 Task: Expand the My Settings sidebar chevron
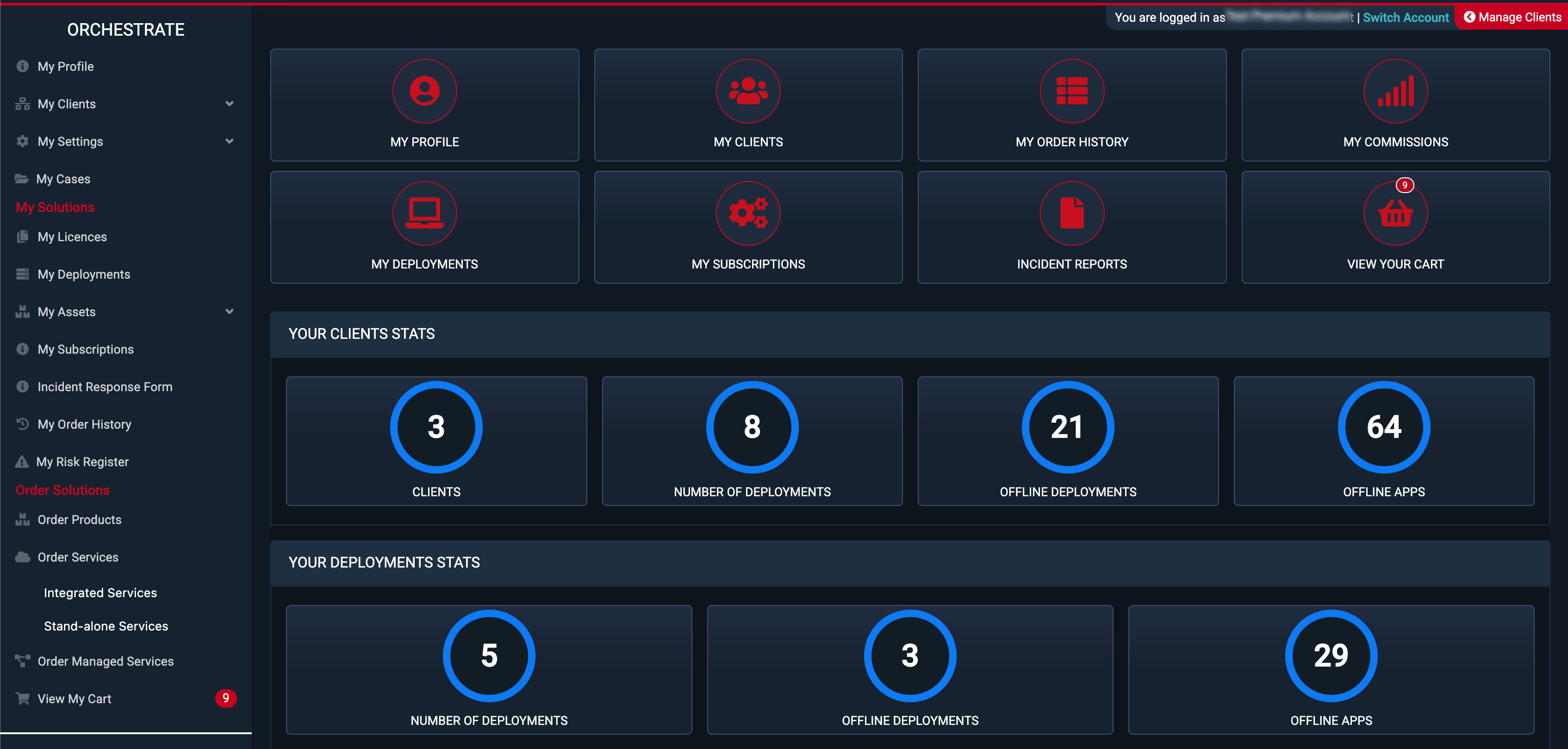pyautogui.click(x=230, y=141)
